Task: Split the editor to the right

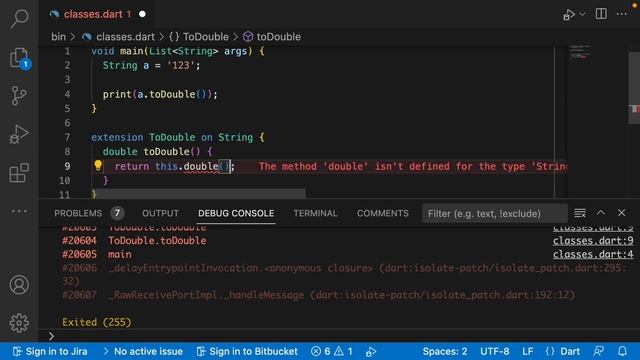Action: (601, 14)
